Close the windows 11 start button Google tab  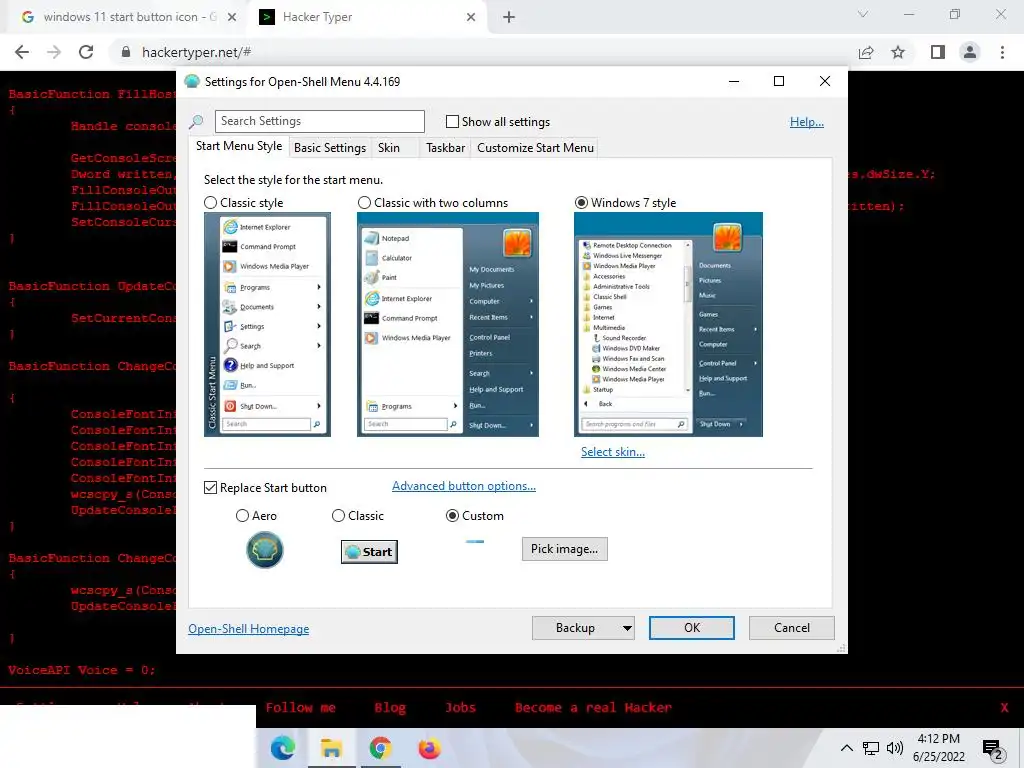tap(232, 18)
